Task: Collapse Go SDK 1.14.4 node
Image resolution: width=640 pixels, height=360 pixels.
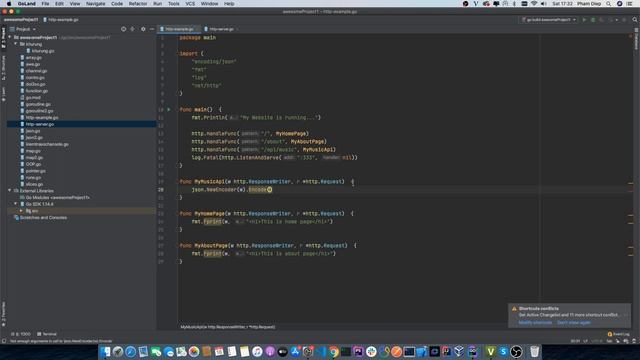Action: [x=16, y=204]
